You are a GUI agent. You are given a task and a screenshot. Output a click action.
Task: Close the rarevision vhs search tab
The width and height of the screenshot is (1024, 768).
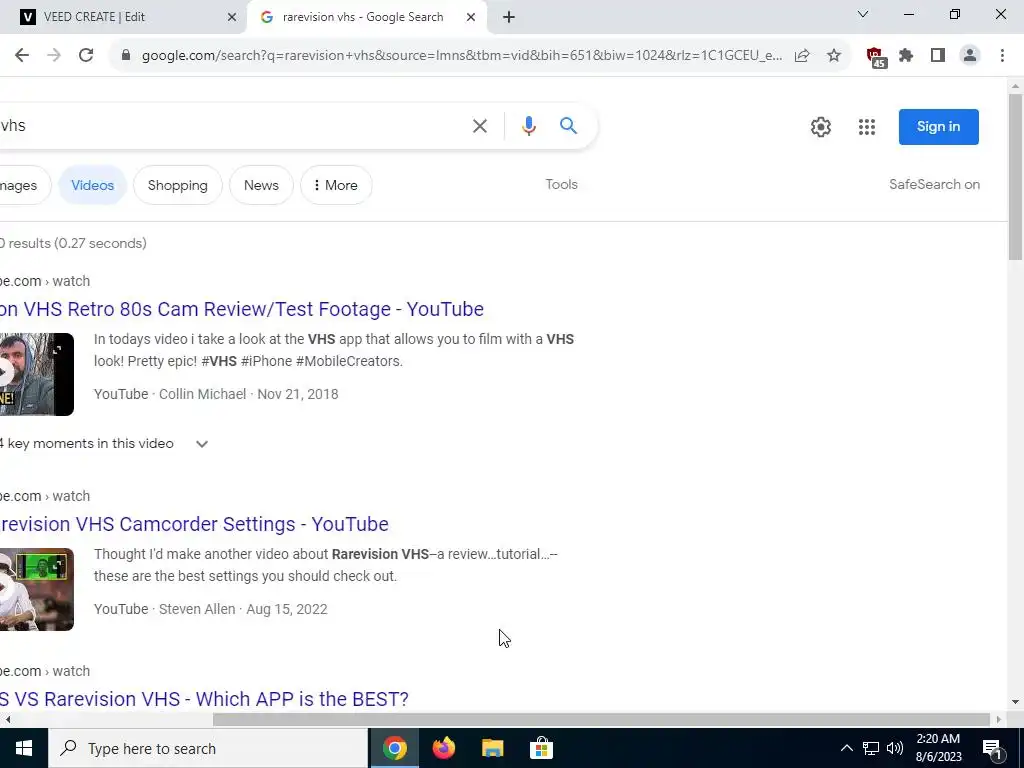tap(471, 17)
